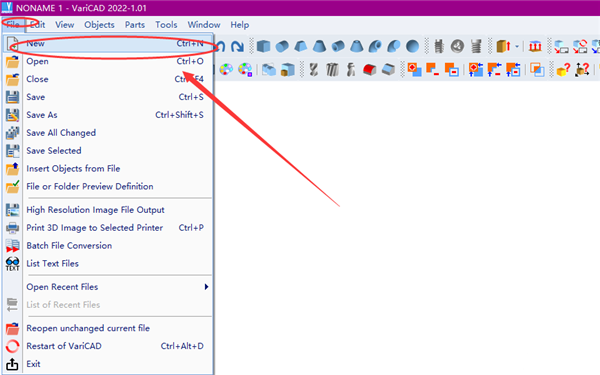600x375 pixels.
Task: Click the extrude profile icon with red arrow
Action: coord(503,47)
